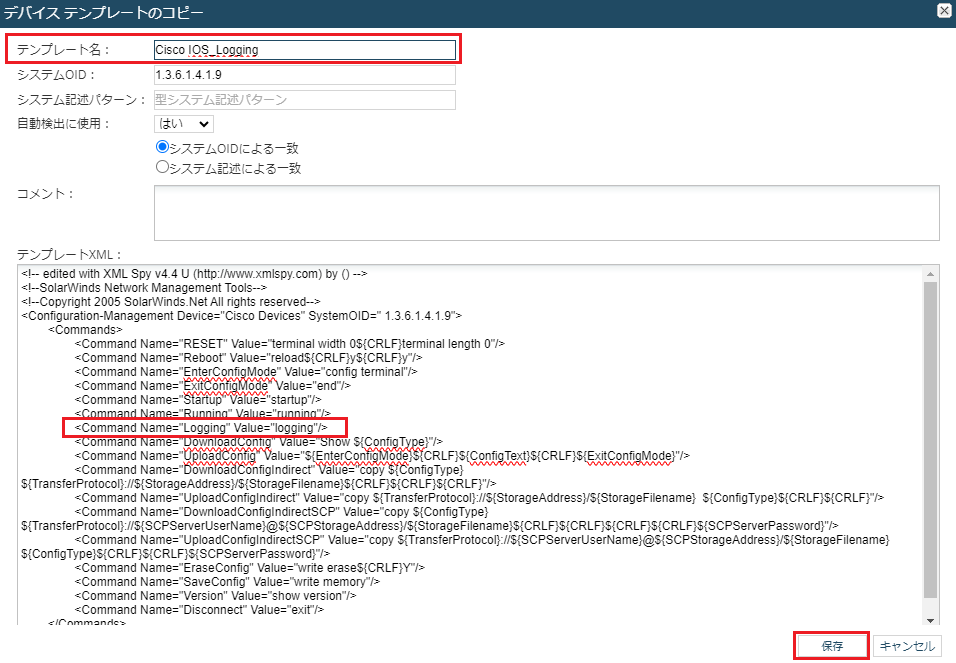Click the Command Name="Logging" XML line
This screenshot has width=956, height=663.
click(x=201, y=428)
